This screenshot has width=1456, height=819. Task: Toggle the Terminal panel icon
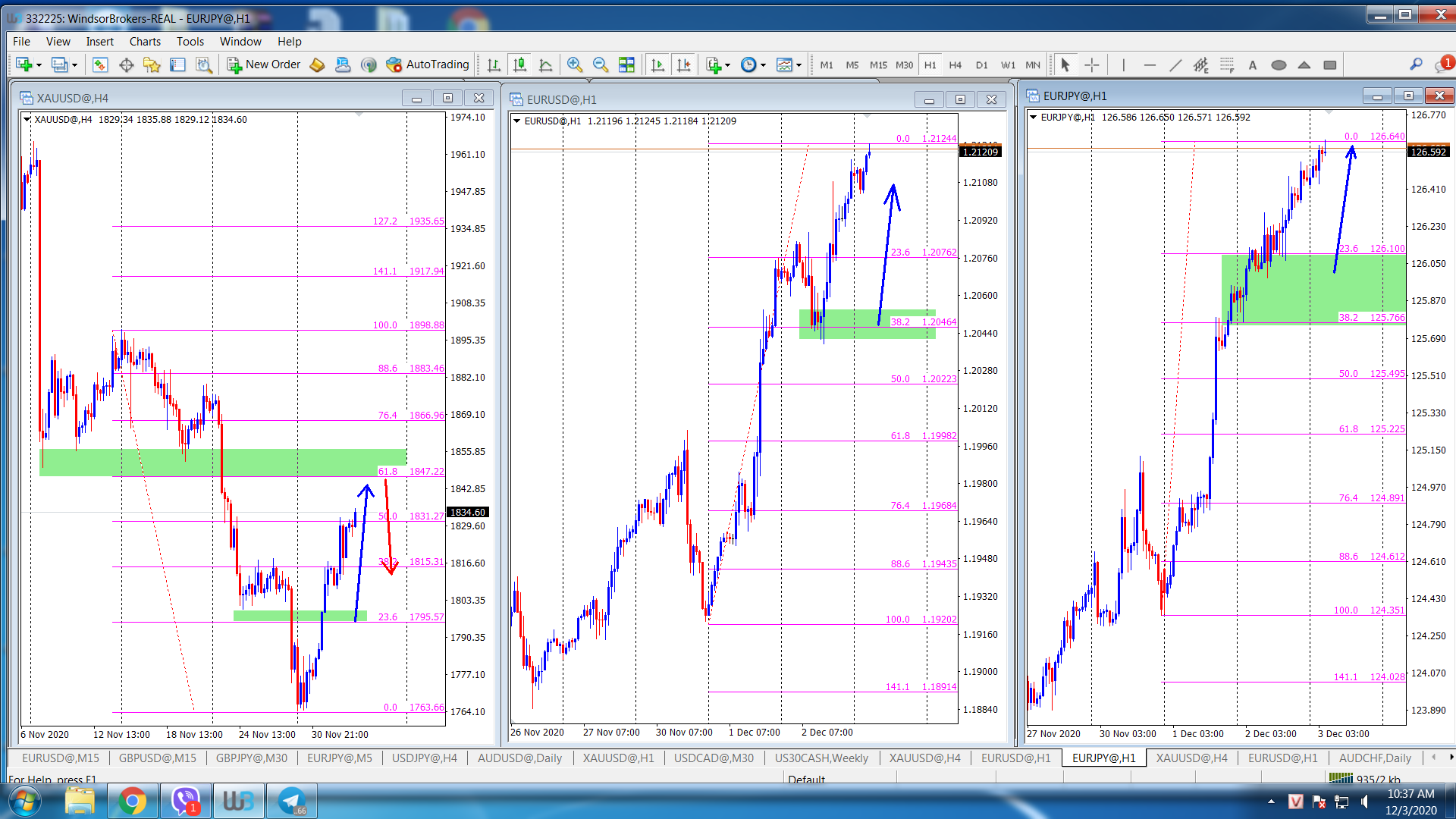tap(177, 65)
